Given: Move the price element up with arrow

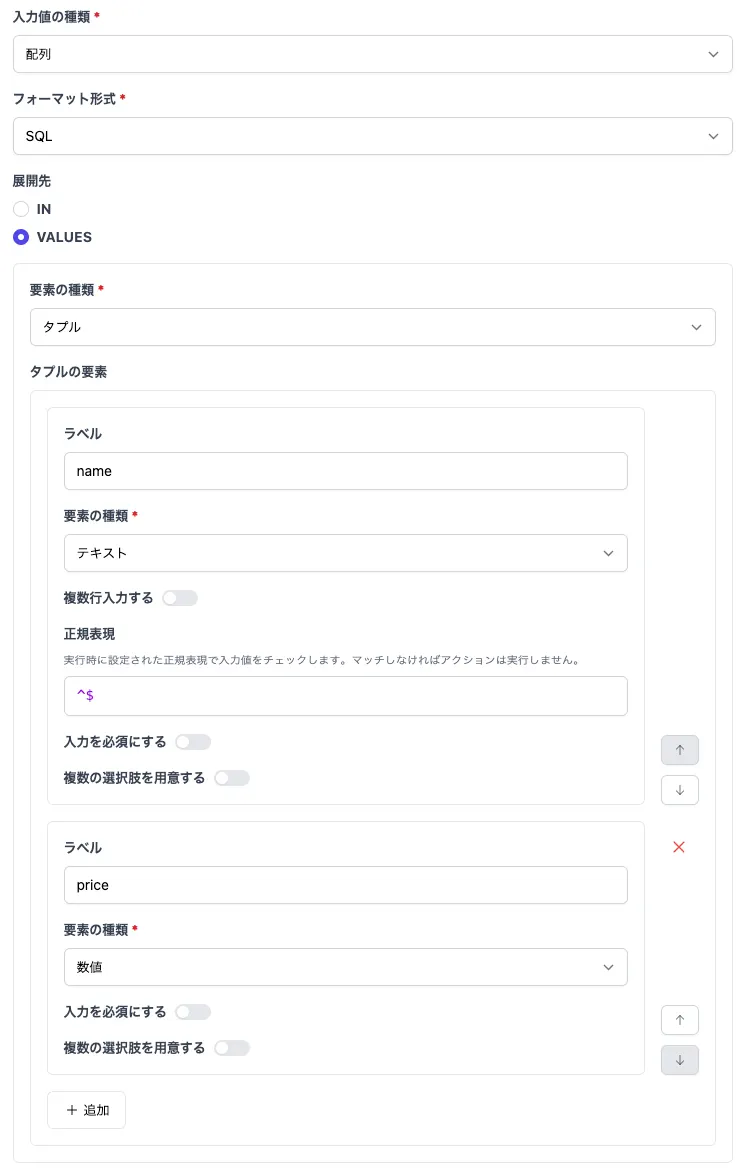Looking at the screenshot, I should [x=679, y=1020].
